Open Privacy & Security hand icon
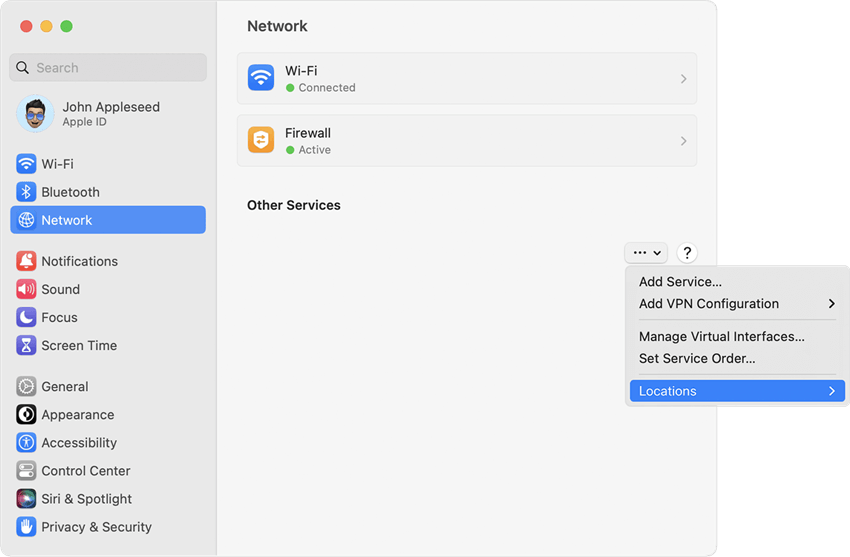Viewport: 850px width, 557px height. click(26, 527)
